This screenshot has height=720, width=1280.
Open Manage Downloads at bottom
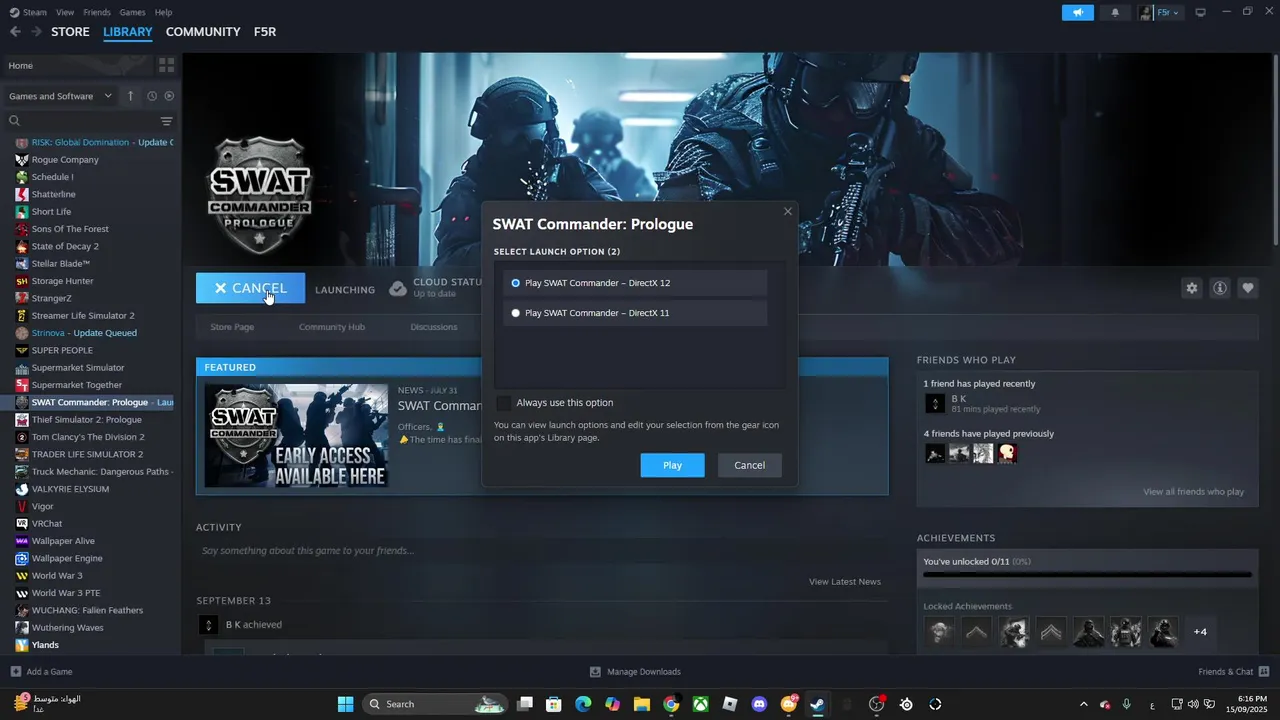[x=635, y=672]
